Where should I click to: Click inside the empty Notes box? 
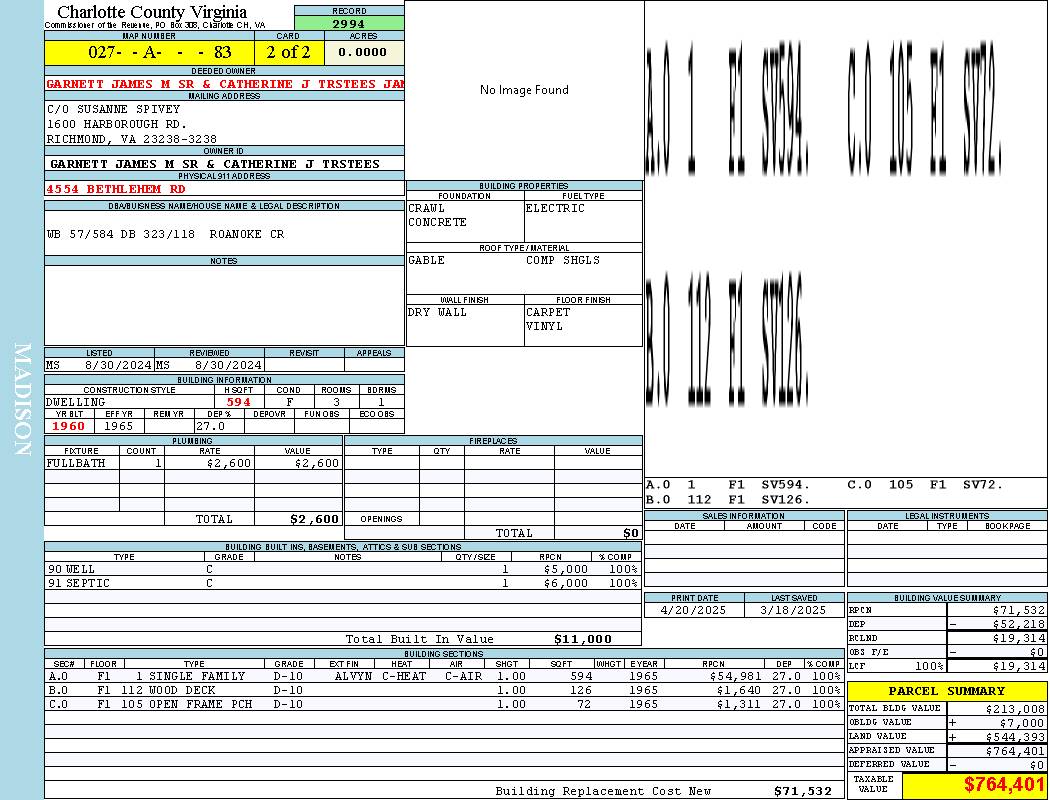[x=224, y=305]
